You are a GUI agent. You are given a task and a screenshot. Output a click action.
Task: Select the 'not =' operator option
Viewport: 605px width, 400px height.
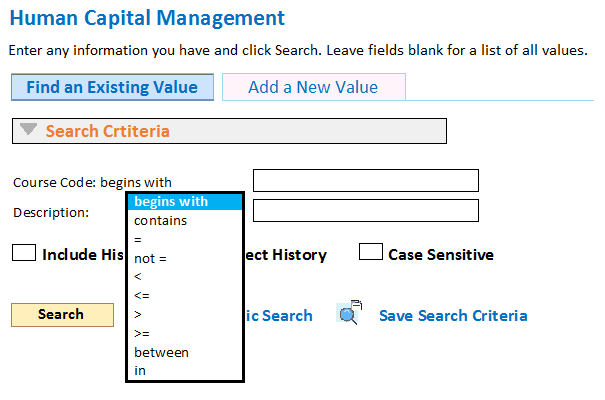(x=185, y=258)
